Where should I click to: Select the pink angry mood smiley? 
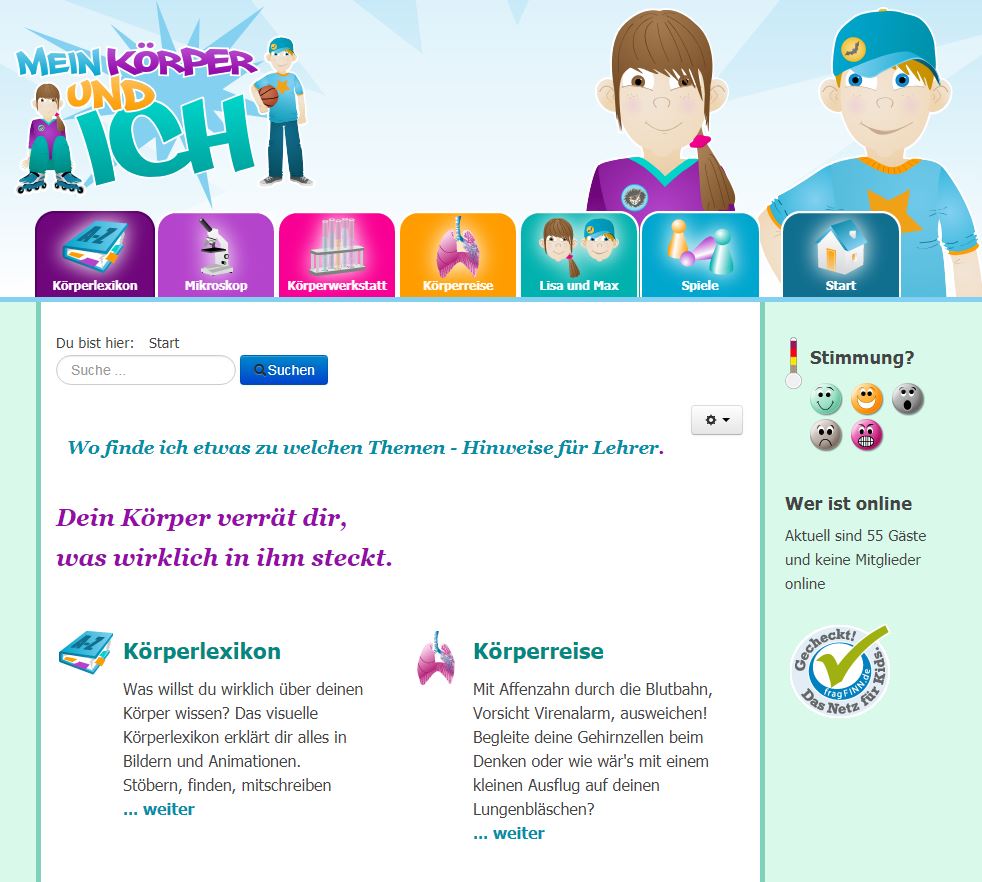point(867,435)
